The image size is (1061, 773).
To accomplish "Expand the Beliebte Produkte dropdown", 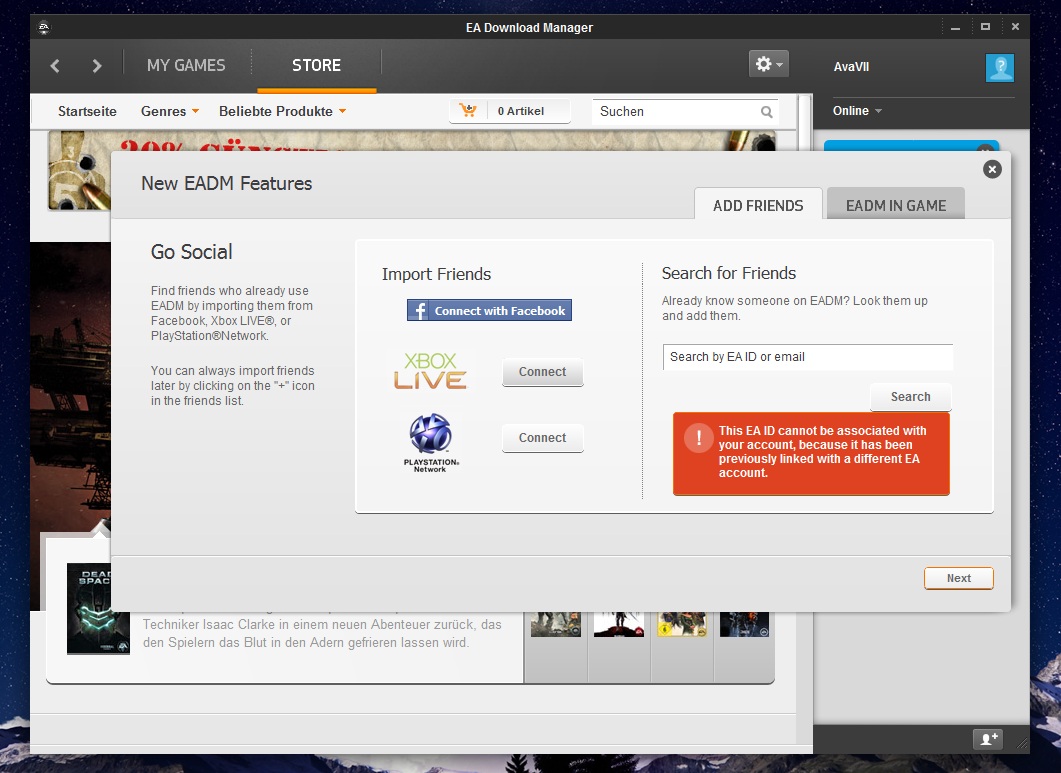I will tap(283, 111).
